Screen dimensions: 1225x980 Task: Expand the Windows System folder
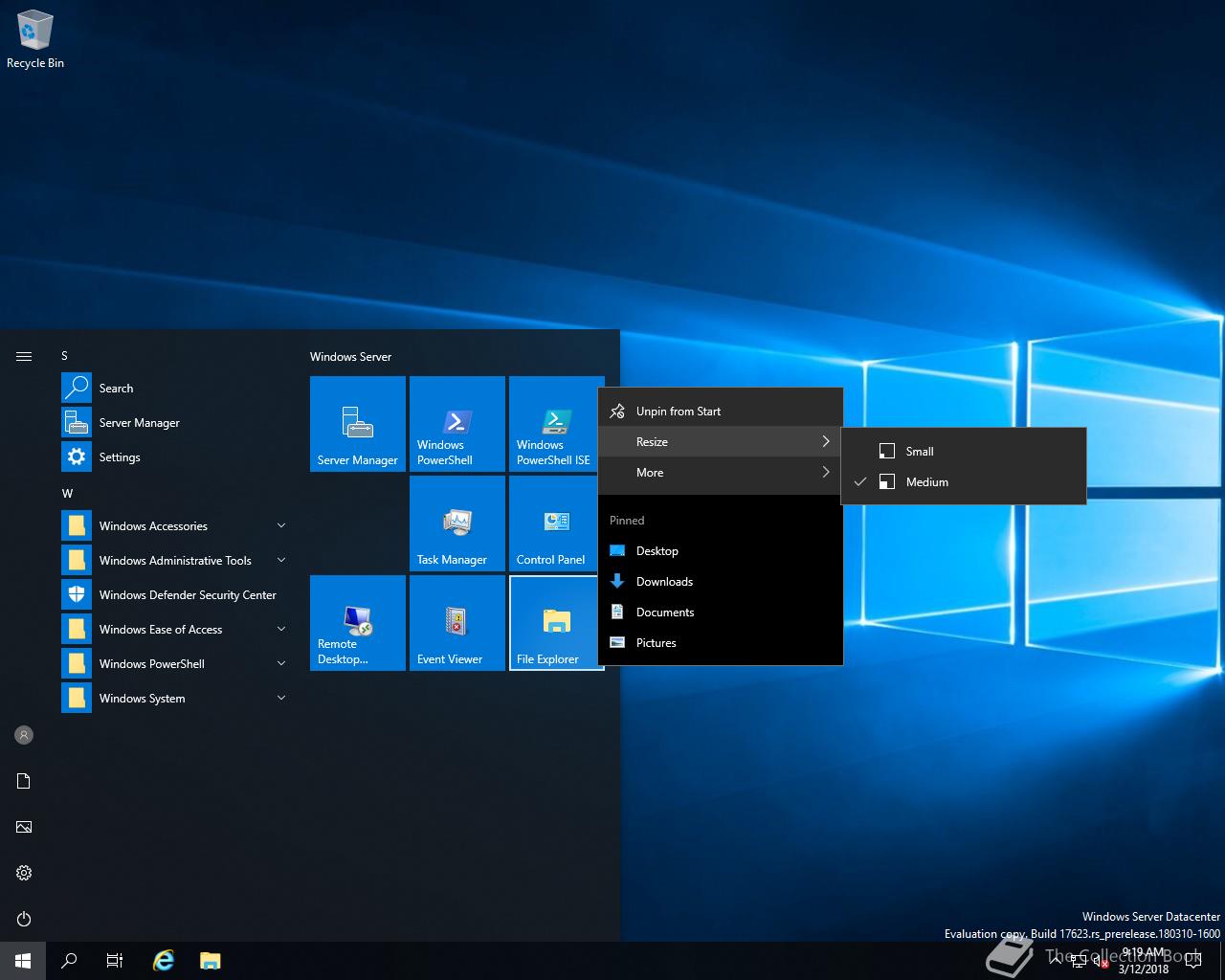pyautogui.click(x=176, y=698)
